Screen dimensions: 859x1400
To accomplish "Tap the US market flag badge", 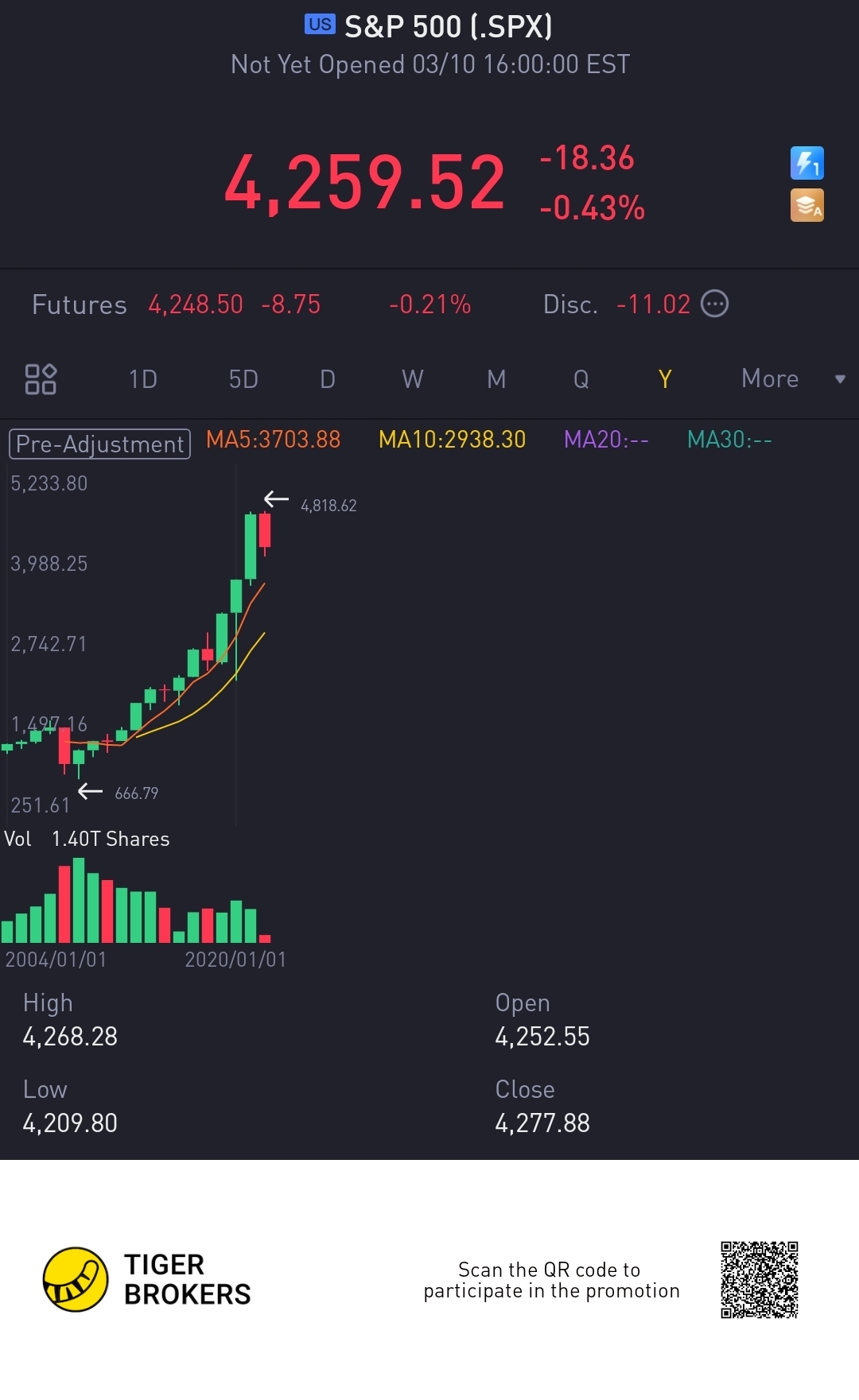I will click(320, 25).
